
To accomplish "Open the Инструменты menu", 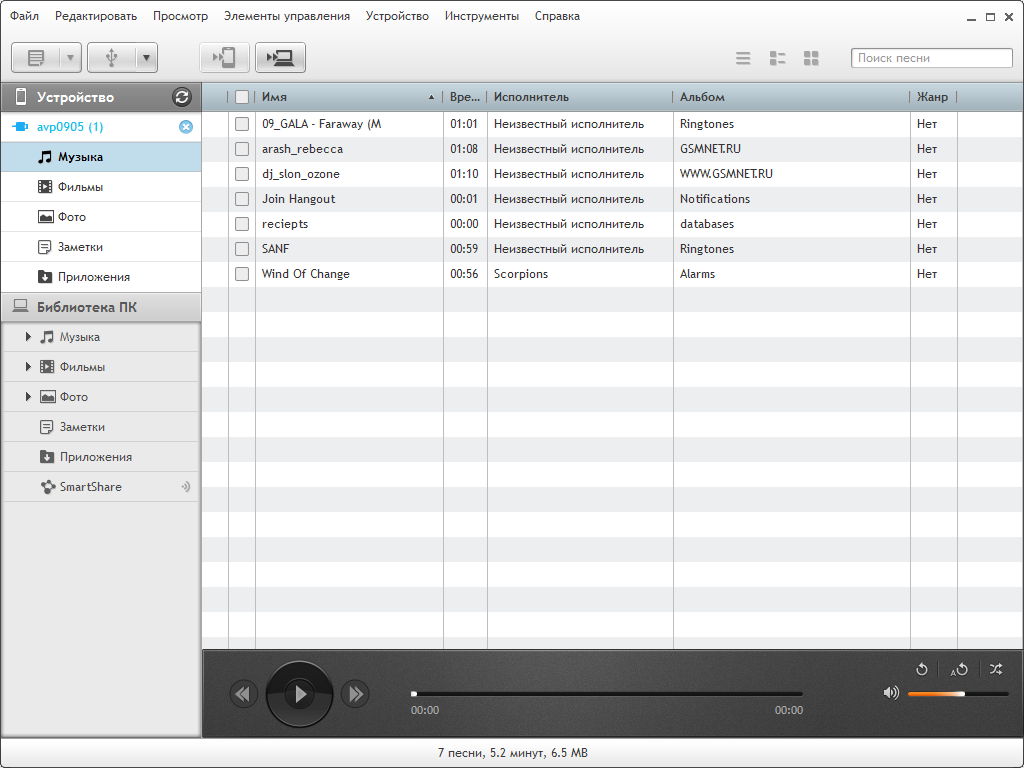I will (481, 16).
